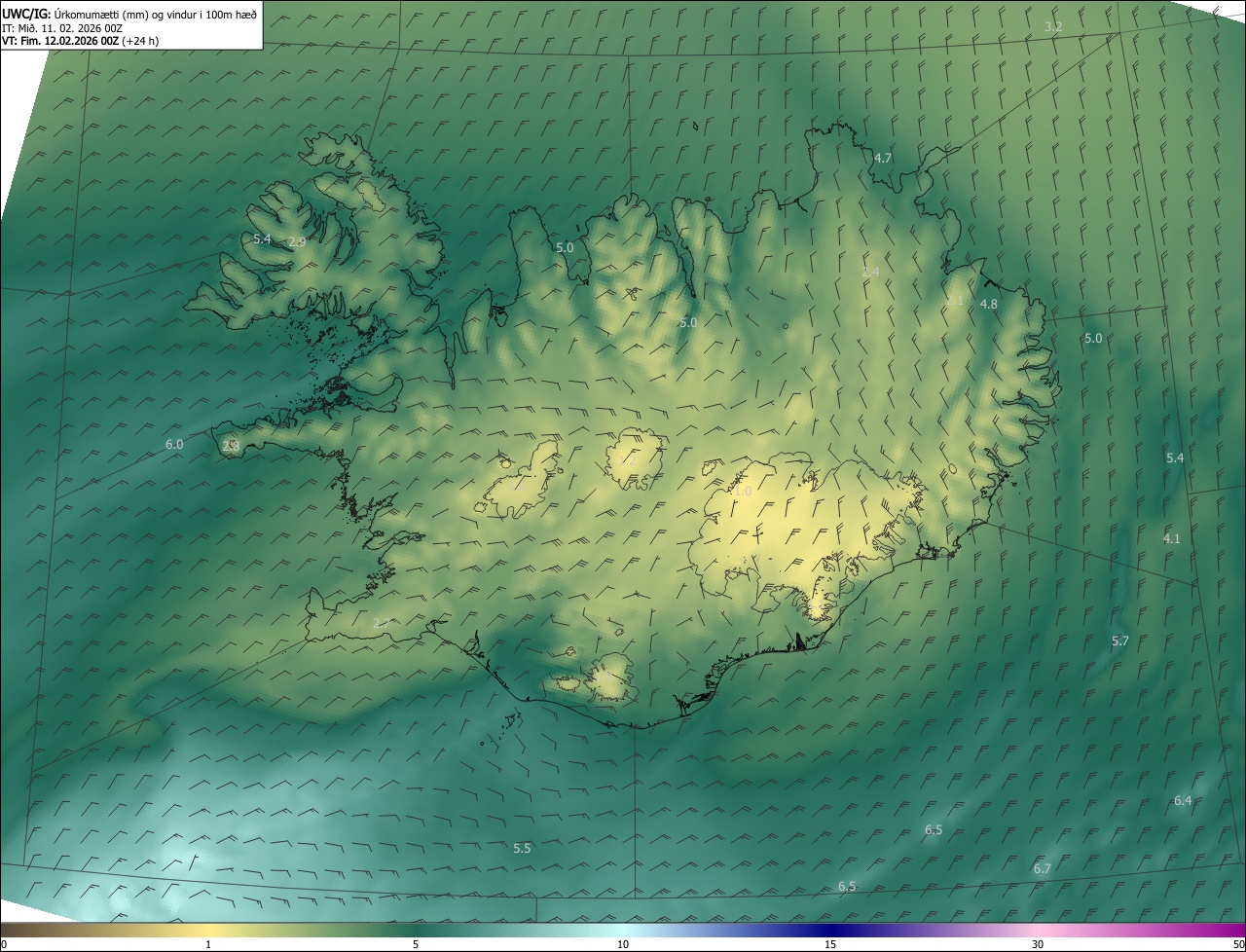Click the colorbar tick labeled 15
The height and width of the screenshot is (952, 1246).
pyautogui.click(x=830, y=944)
